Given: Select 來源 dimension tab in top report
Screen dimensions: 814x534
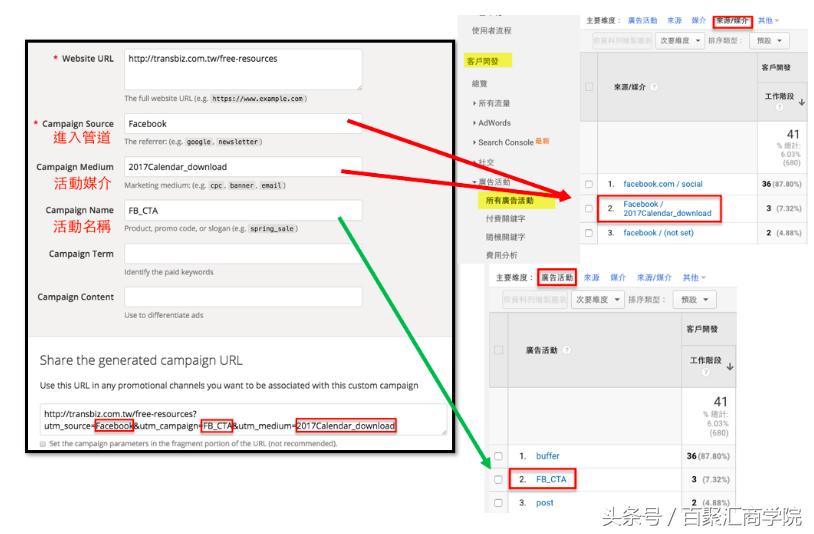Looking at the screenshot, I should pos(674,20).
